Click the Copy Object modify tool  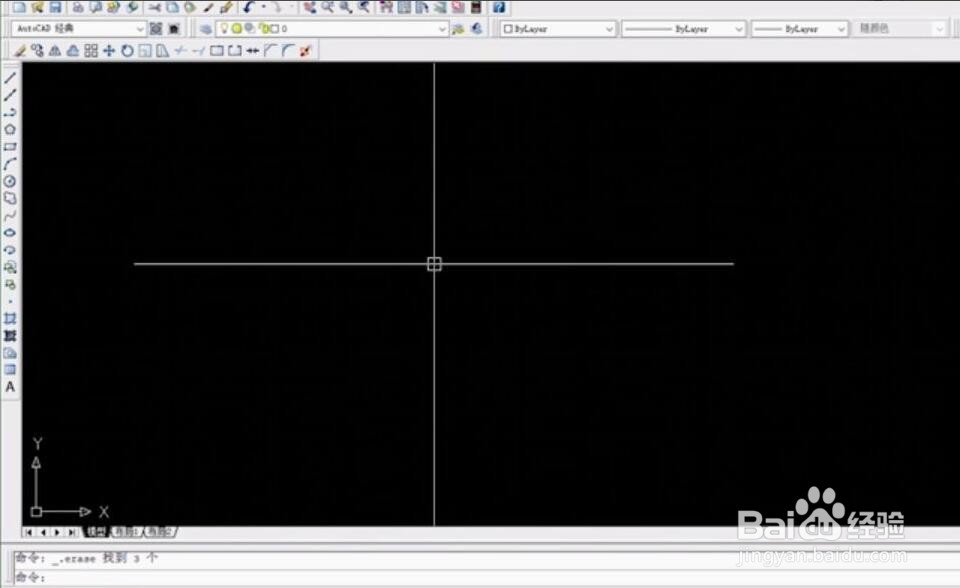(37, 51)
